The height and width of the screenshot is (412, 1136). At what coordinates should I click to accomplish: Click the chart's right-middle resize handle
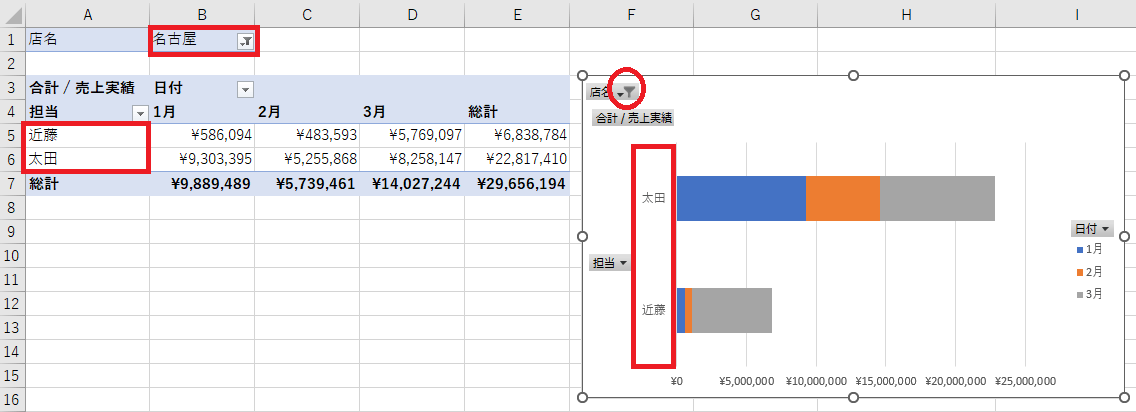tap(1124, 237)
